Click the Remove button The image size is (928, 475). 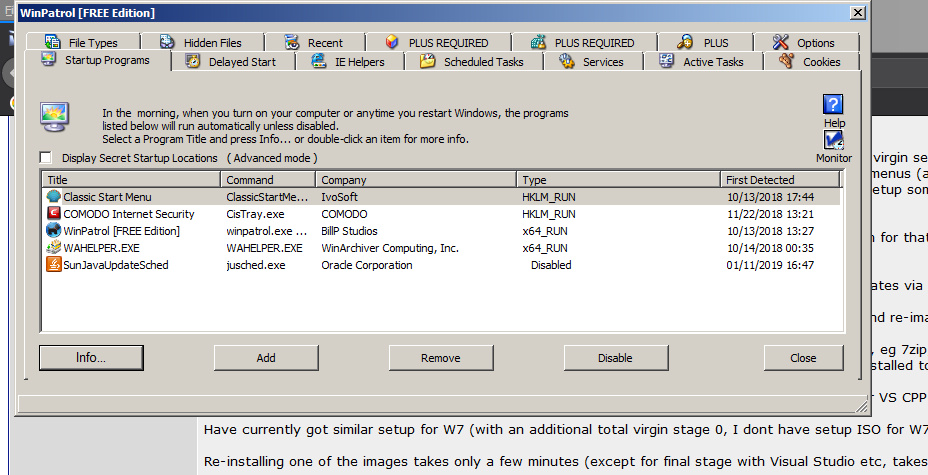441,358
